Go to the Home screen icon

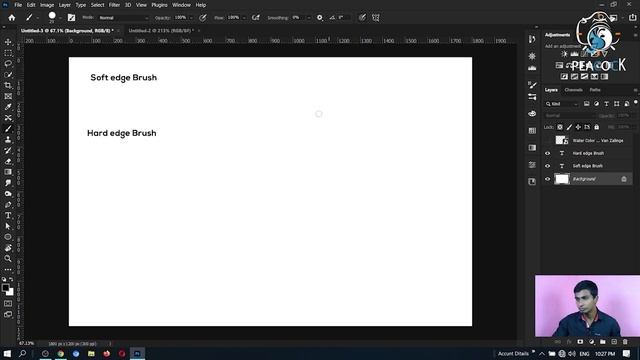pos(11,18)
